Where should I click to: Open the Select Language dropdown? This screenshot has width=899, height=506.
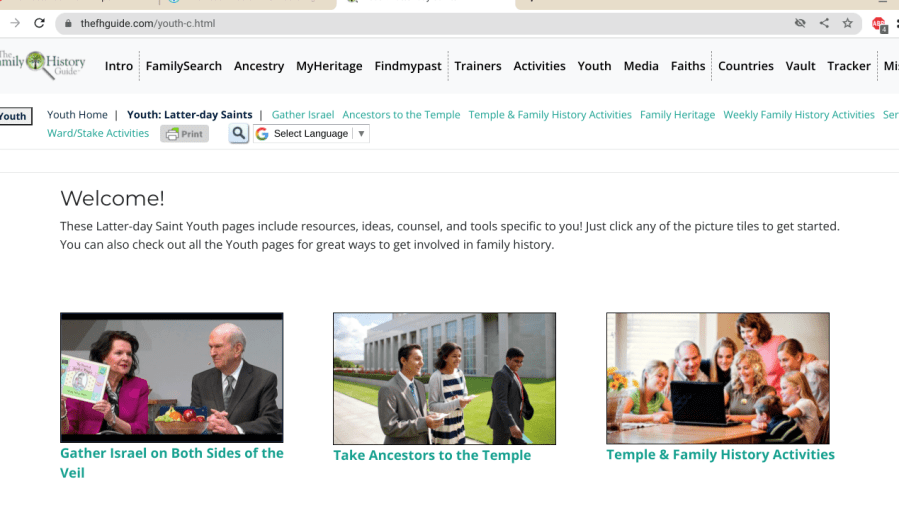(x=311, y=134)
